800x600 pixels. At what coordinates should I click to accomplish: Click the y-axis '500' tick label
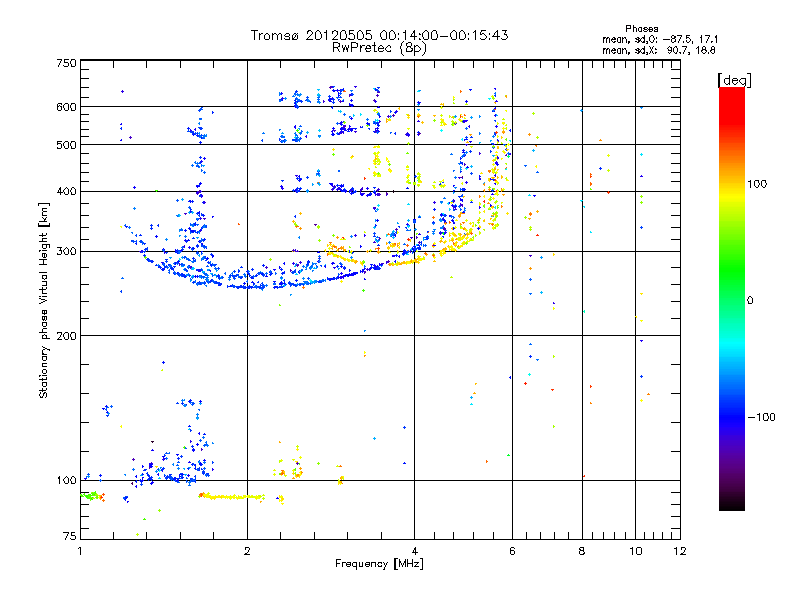(66, 145)
